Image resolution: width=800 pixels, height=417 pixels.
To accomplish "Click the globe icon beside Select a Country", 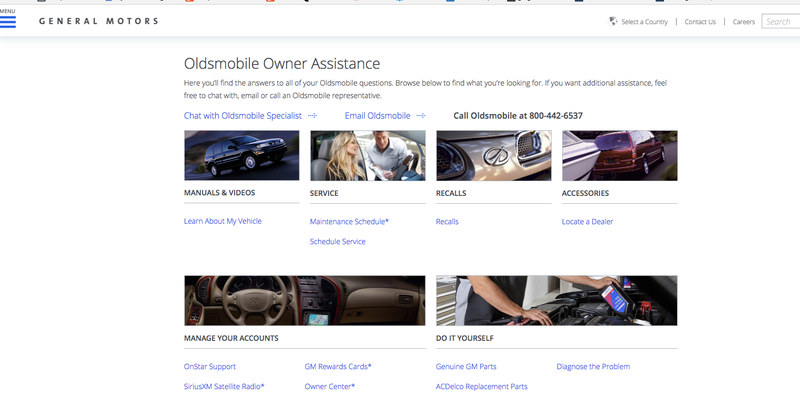I will 613,21.
